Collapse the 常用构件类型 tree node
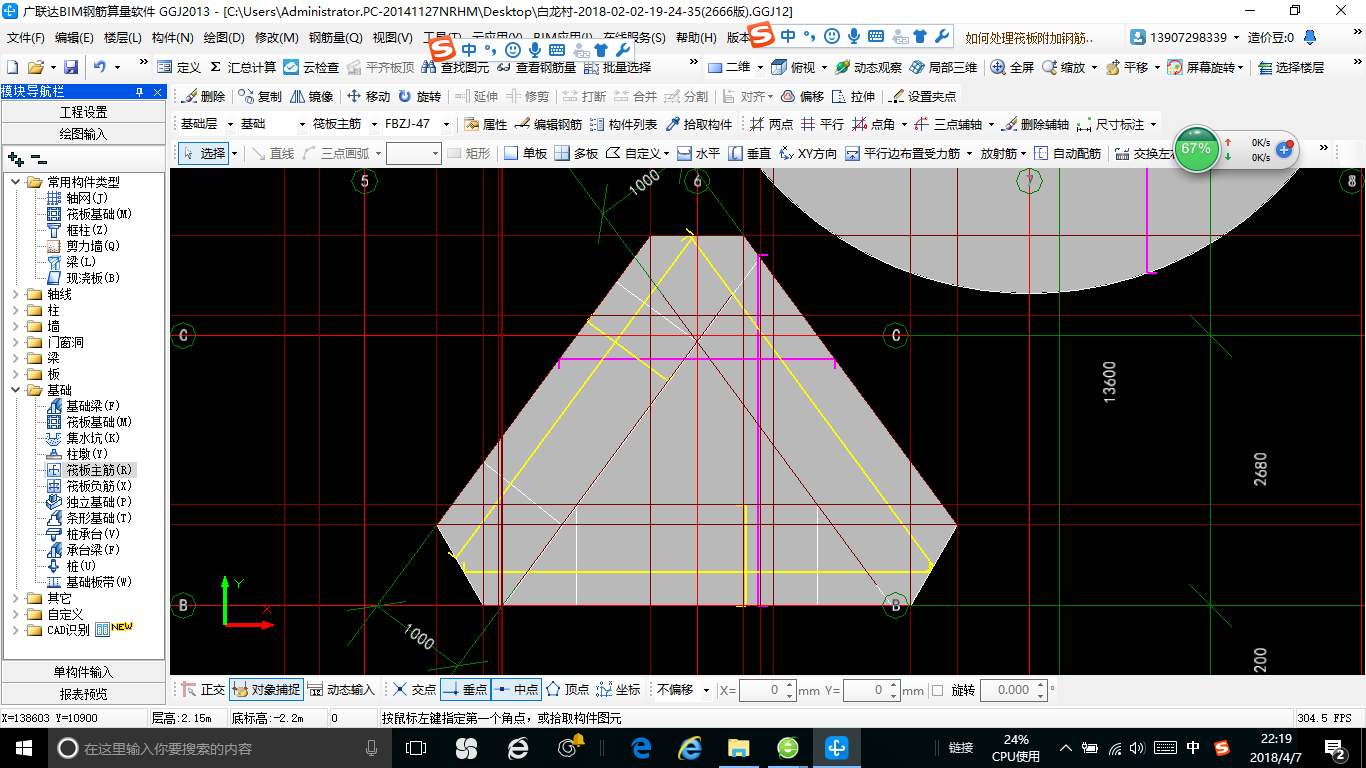Viewport: 1366px width, 768px height. (15, 182)
